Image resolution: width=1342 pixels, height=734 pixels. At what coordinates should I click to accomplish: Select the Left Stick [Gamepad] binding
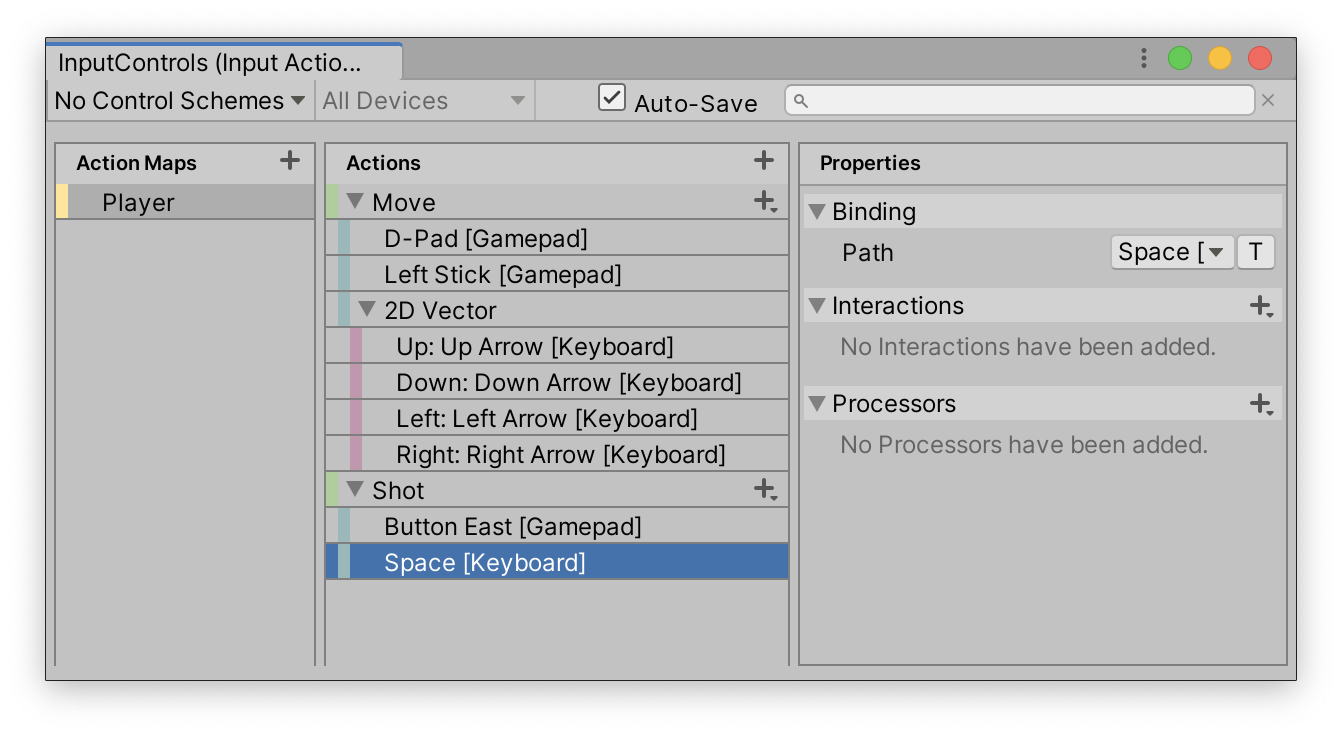click(502, 275)
